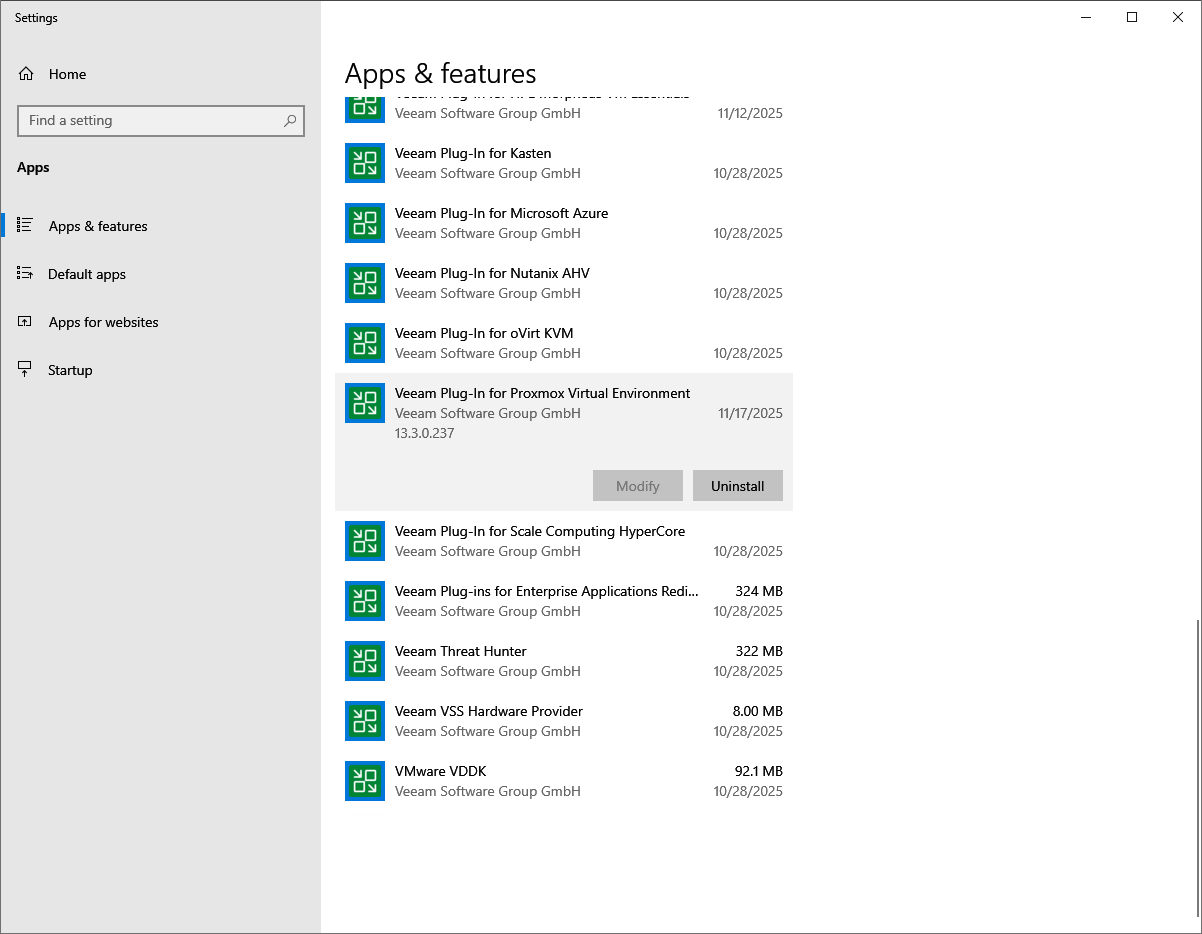Go to the Startup settings page
The image size is (1202, 934).
point(70,370)
